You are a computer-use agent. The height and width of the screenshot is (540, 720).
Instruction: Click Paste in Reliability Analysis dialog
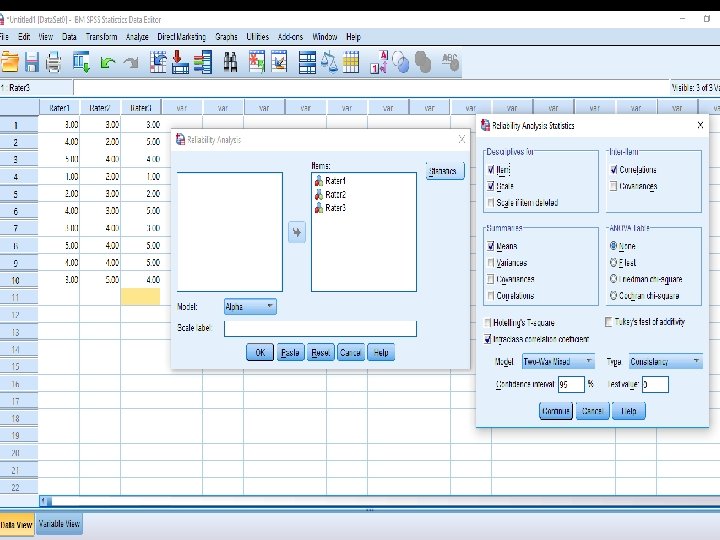pyautogui.click(x=290, y=352)
